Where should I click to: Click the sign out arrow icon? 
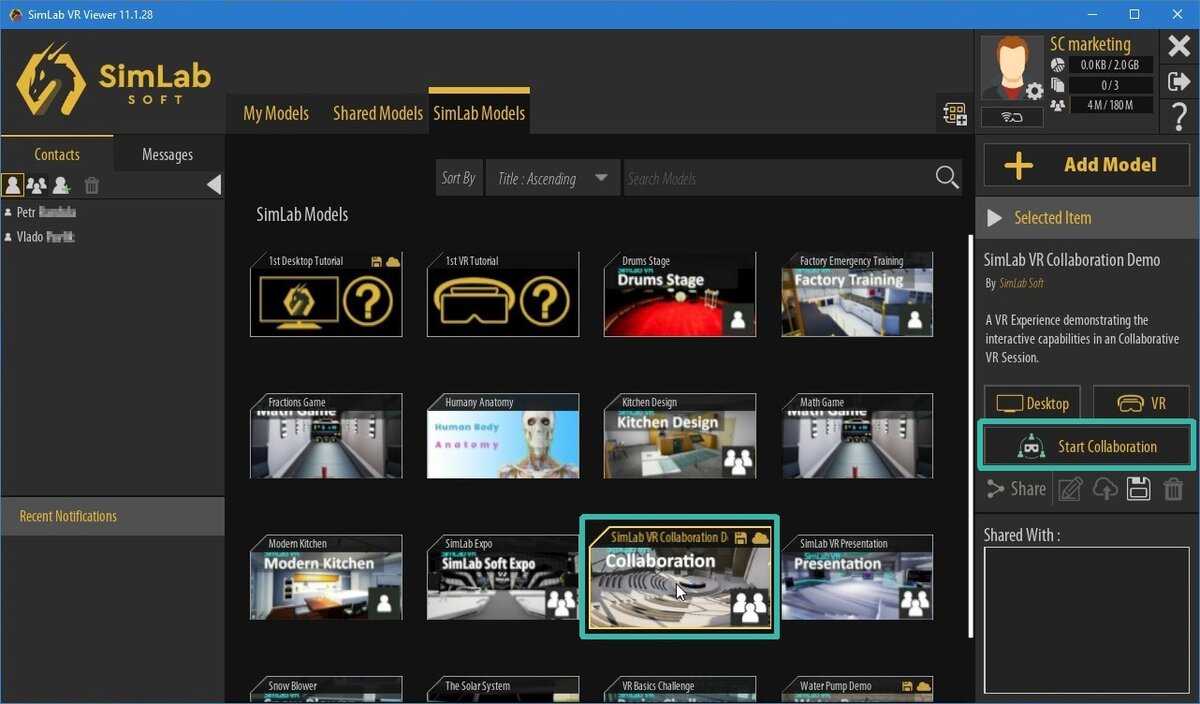[1178, 82]
